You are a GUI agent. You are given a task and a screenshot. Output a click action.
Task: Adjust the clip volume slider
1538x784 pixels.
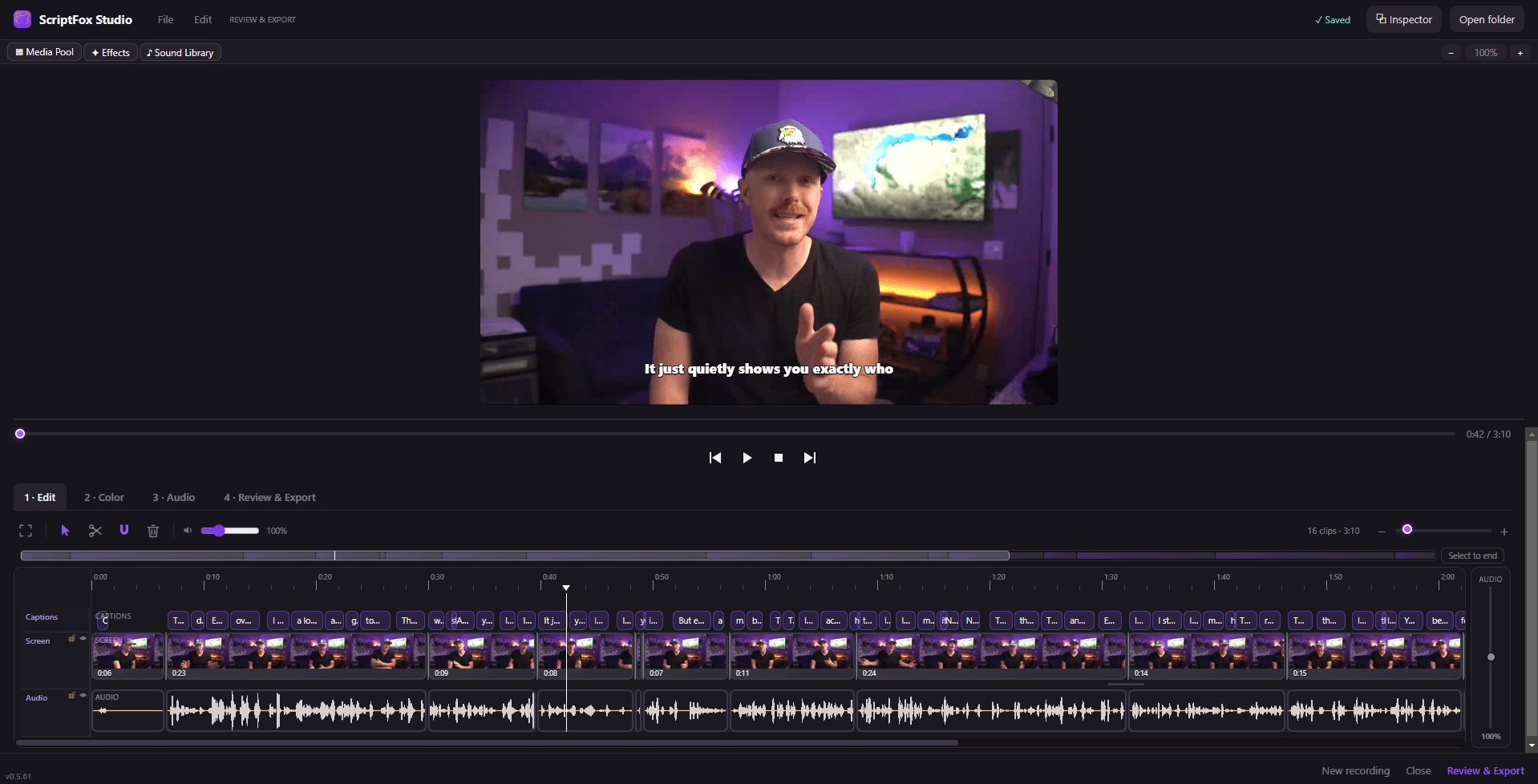pos(230,531)
